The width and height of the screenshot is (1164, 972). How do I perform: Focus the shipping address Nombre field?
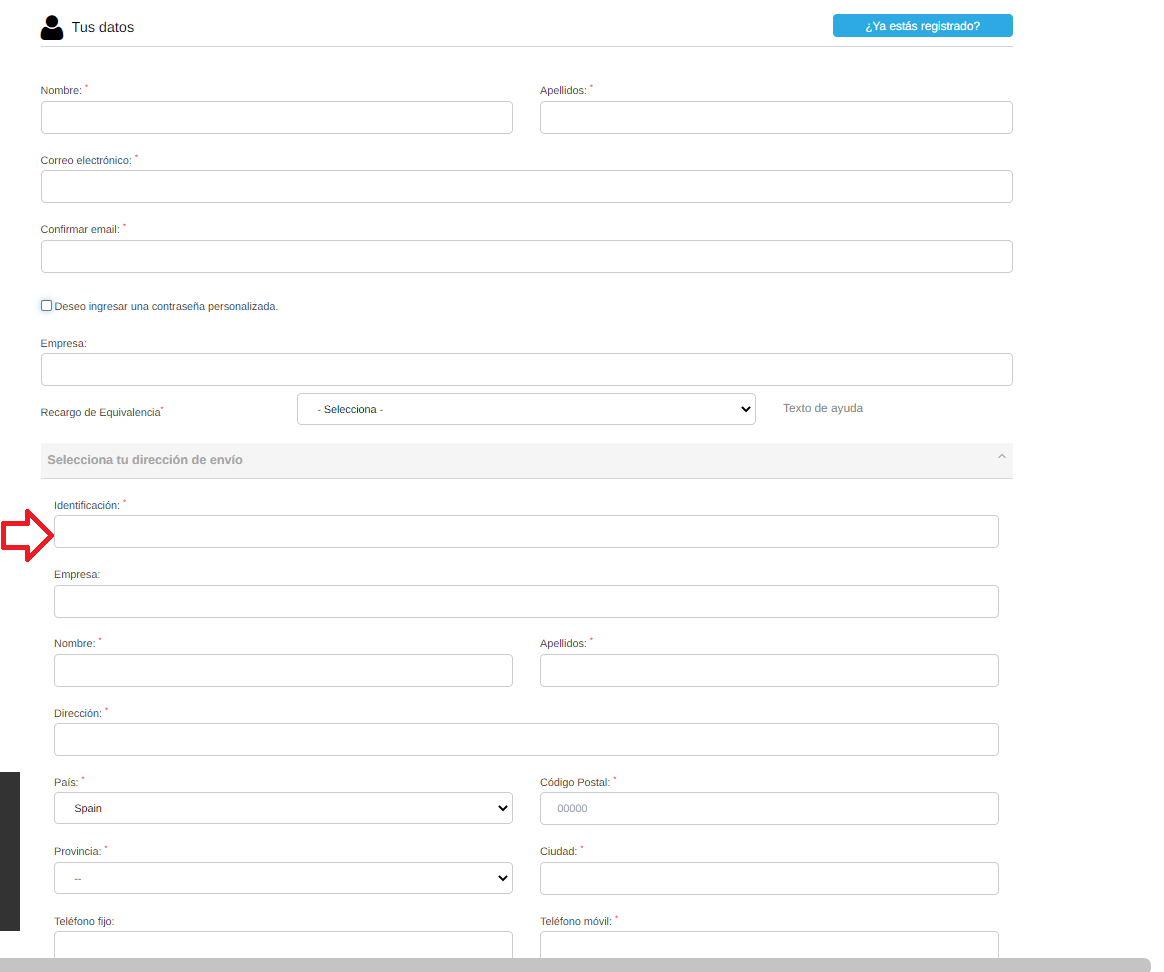point(283,671)
